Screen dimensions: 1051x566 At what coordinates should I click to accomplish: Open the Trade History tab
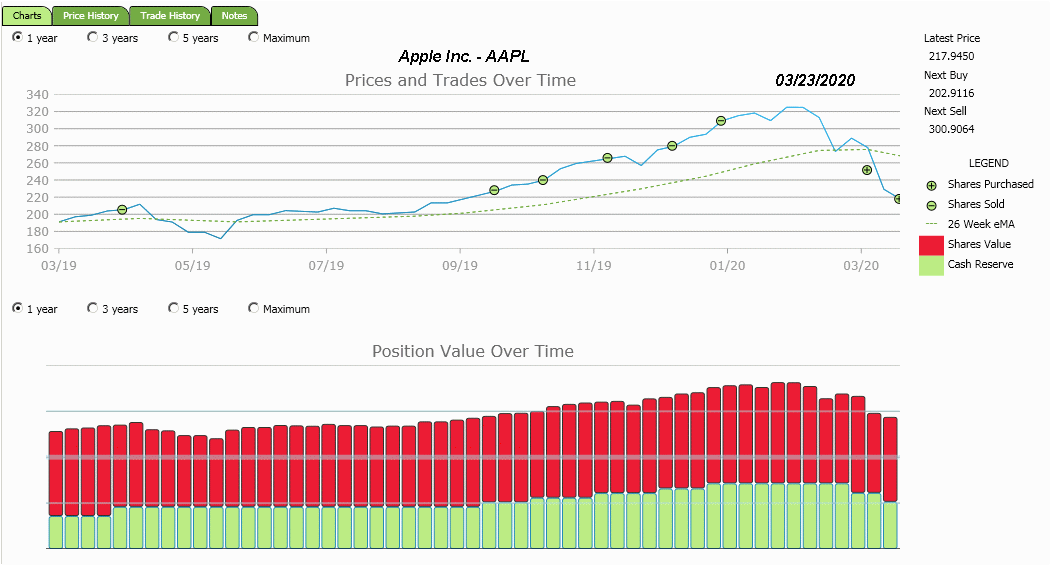point(170,16)
